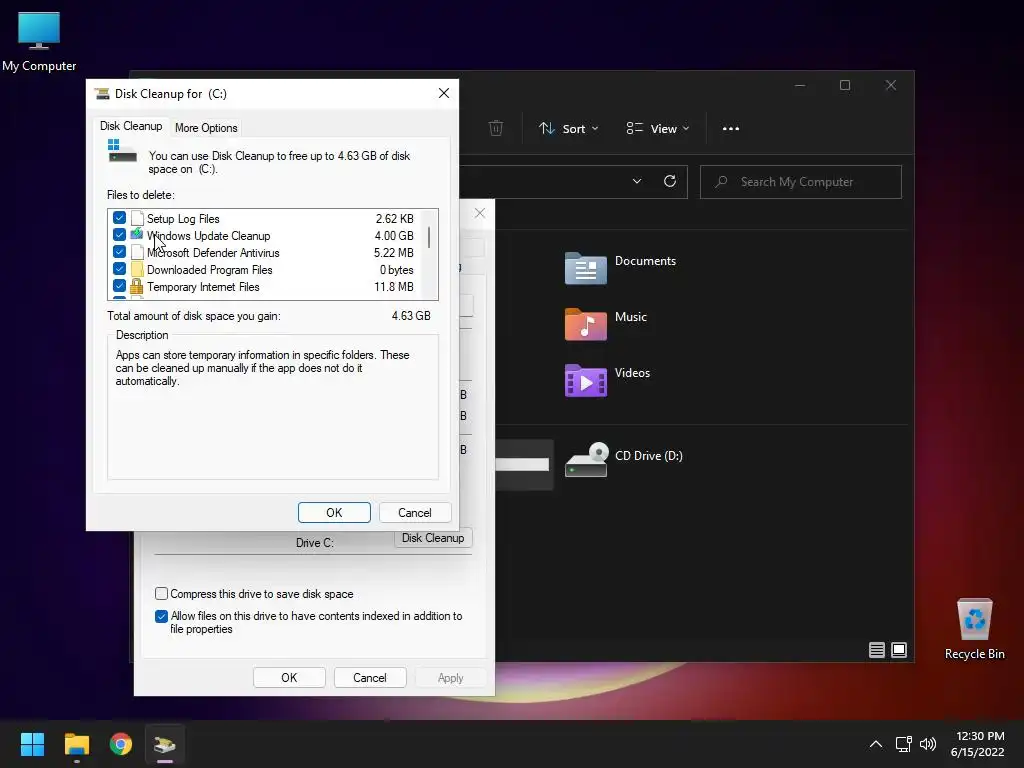Open the three-dot more options menu
The image size is (1024, 768).
pos(731,129)
